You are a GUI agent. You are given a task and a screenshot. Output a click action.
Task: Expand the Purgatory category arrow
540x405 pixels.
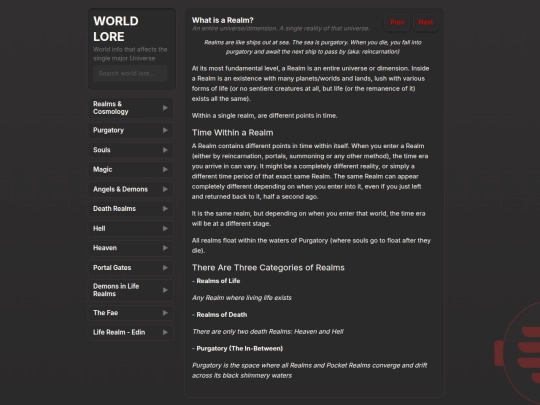pos(165,130)
